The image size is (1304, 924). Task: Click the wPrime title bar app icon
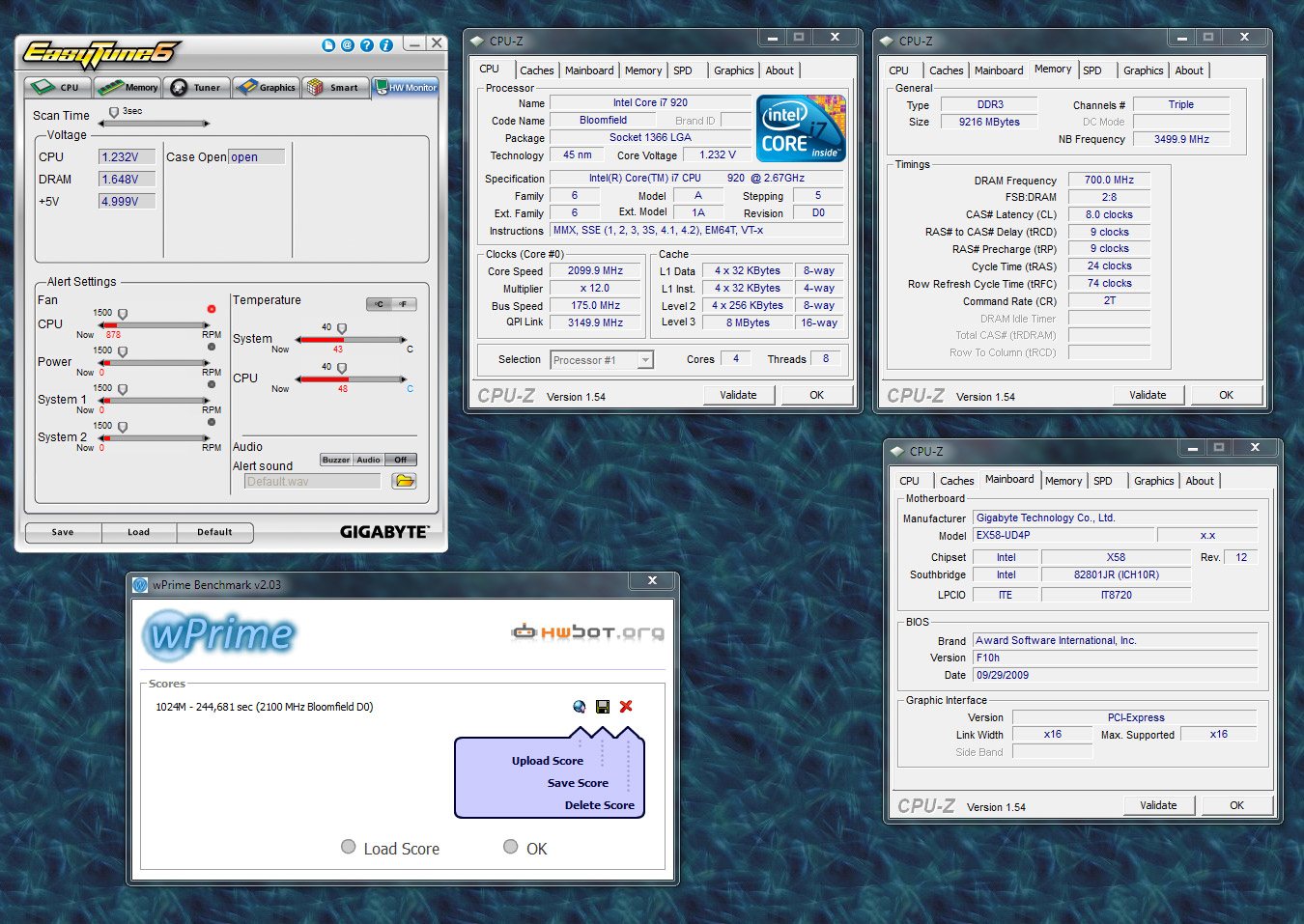click(x=140, y=584)
